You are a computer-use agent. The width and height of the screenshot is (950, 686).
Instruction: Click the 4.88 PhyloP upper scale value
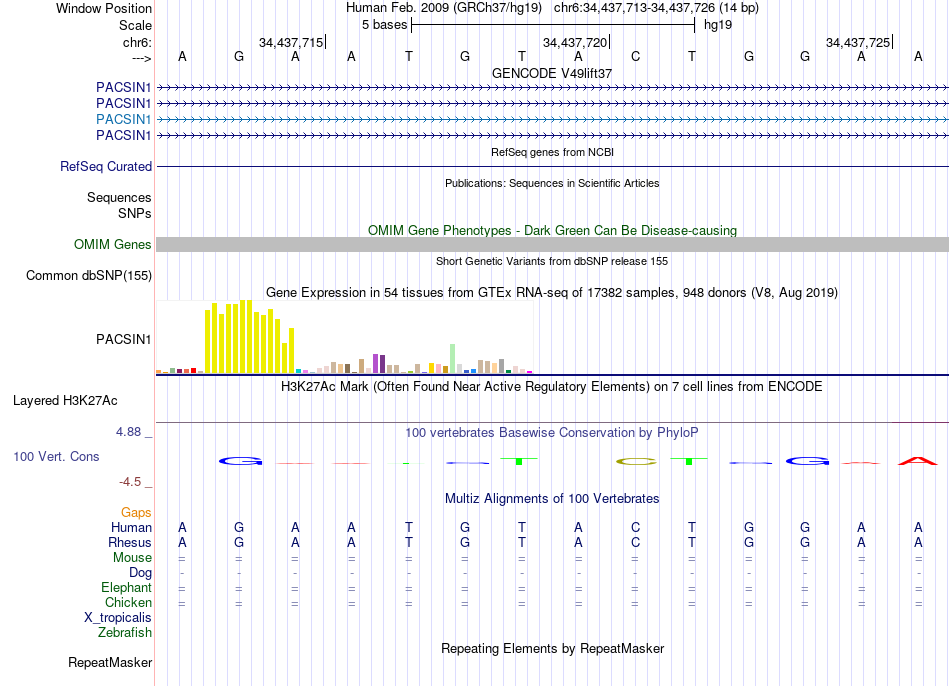click(x=128, y=432)
